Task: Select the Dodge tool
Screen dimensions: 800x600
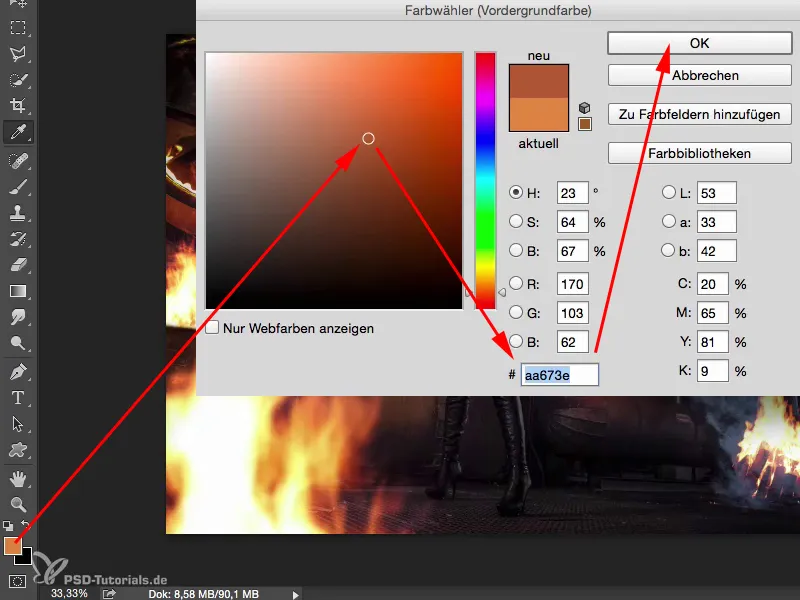Action: click(x=18, y=343)
